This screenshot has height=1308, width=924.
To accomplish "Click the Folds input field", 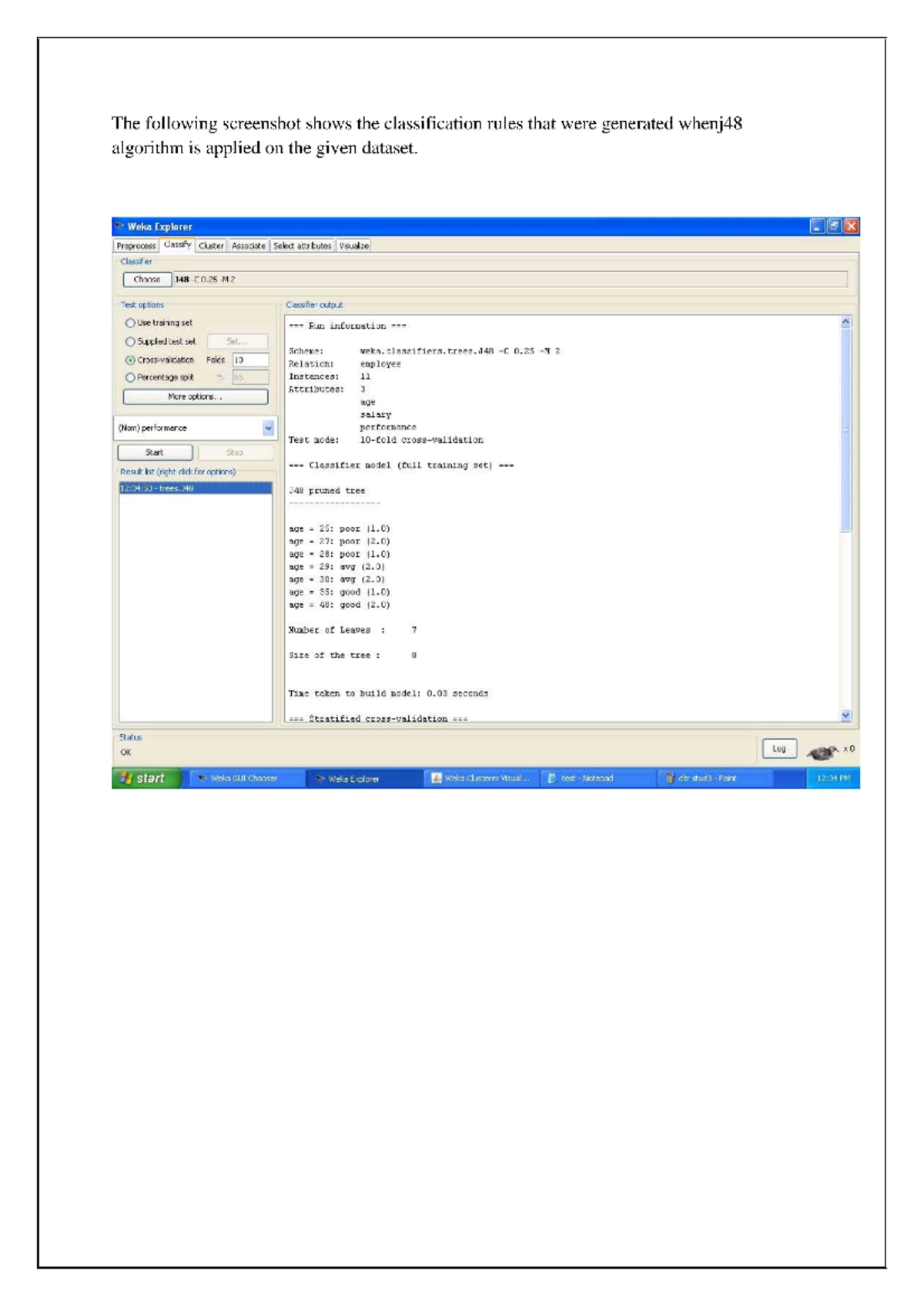I will [x=250, y=360].
